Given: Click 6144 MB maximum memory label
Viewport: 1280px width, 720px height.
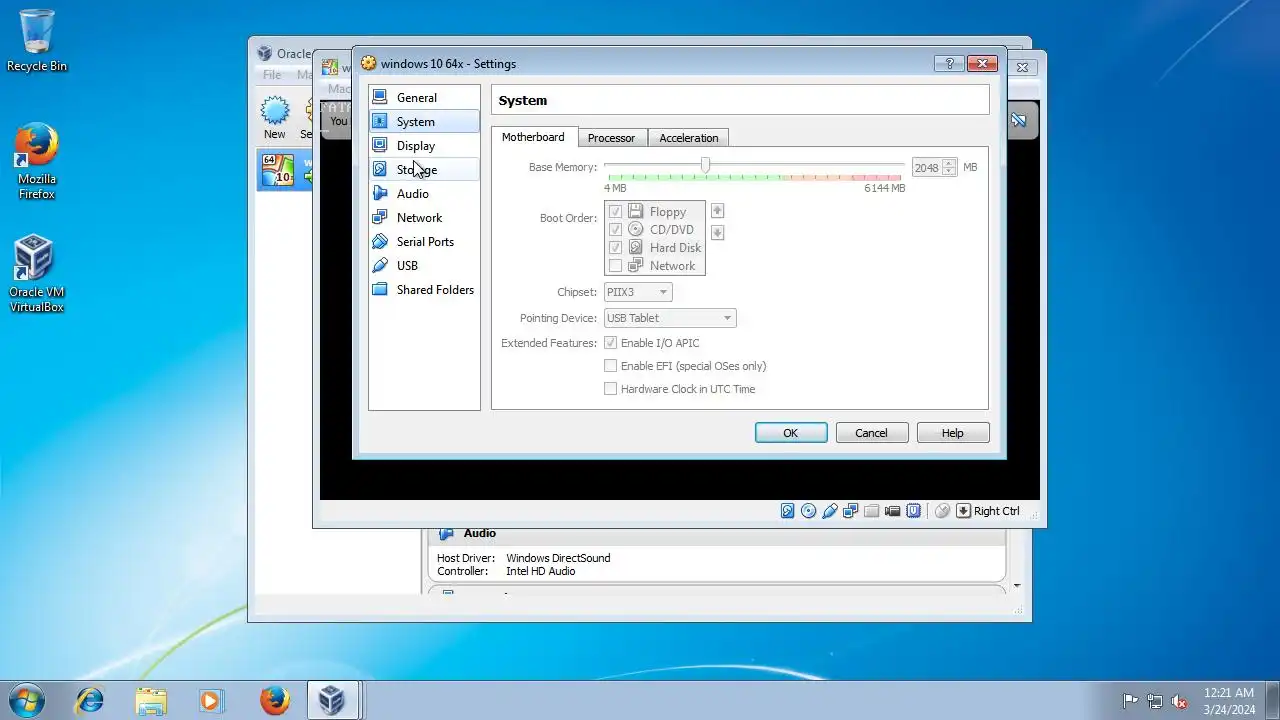Looking at the screenshot, I should [885, 188].
